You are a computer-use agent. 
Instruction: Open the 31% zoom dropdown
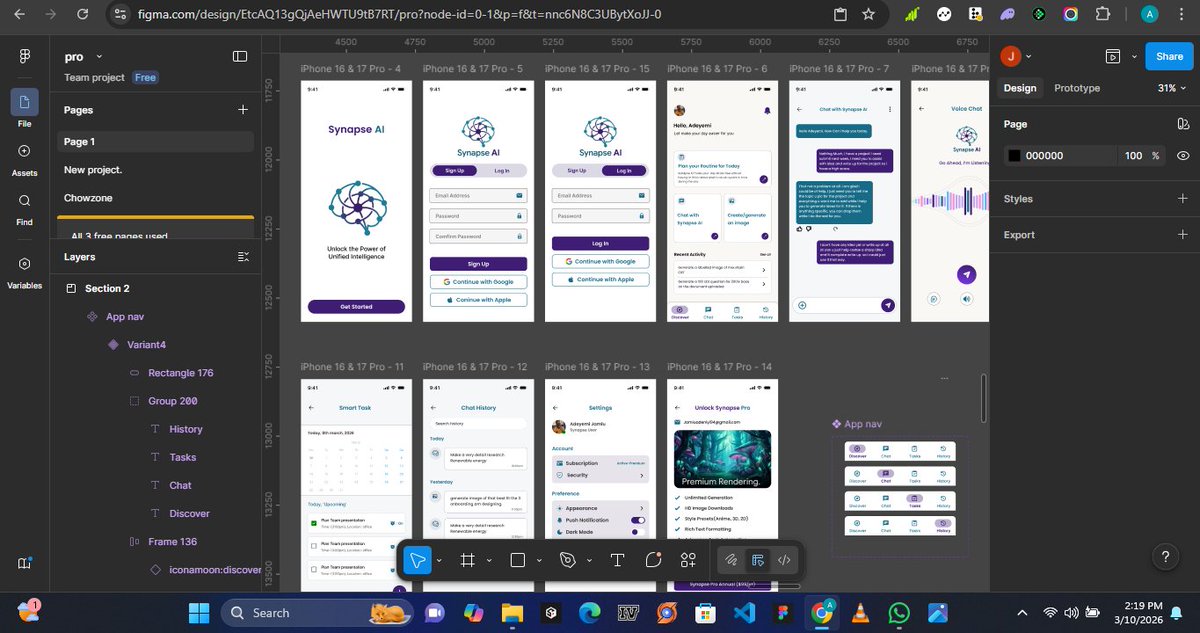tap(1171, 88)
